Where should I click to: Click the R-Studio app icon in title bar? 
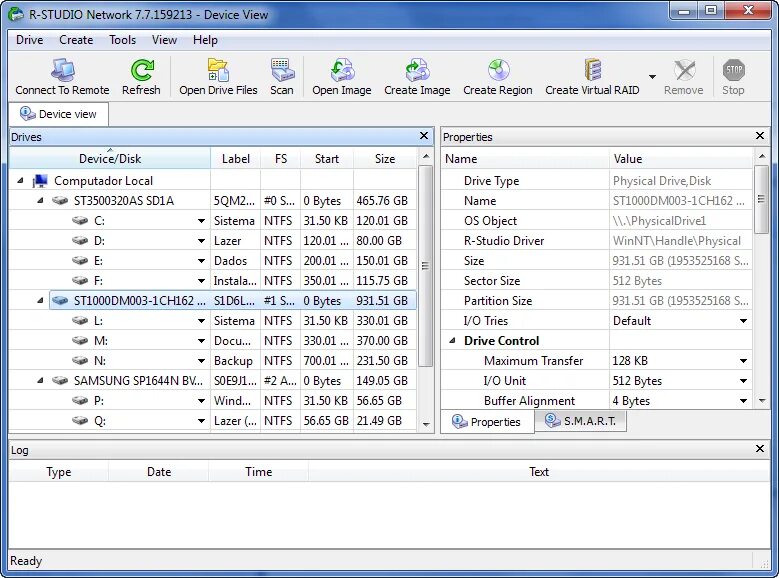(x=16, y=14)
